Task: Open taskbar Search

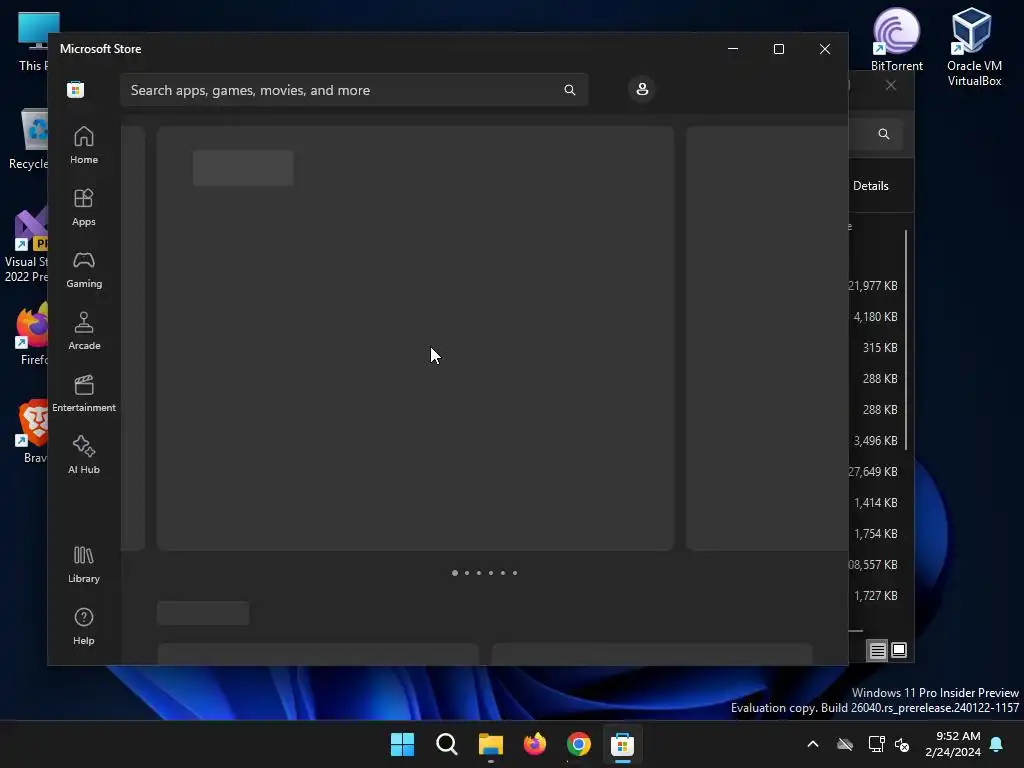Action: click(x=447, y=744)
